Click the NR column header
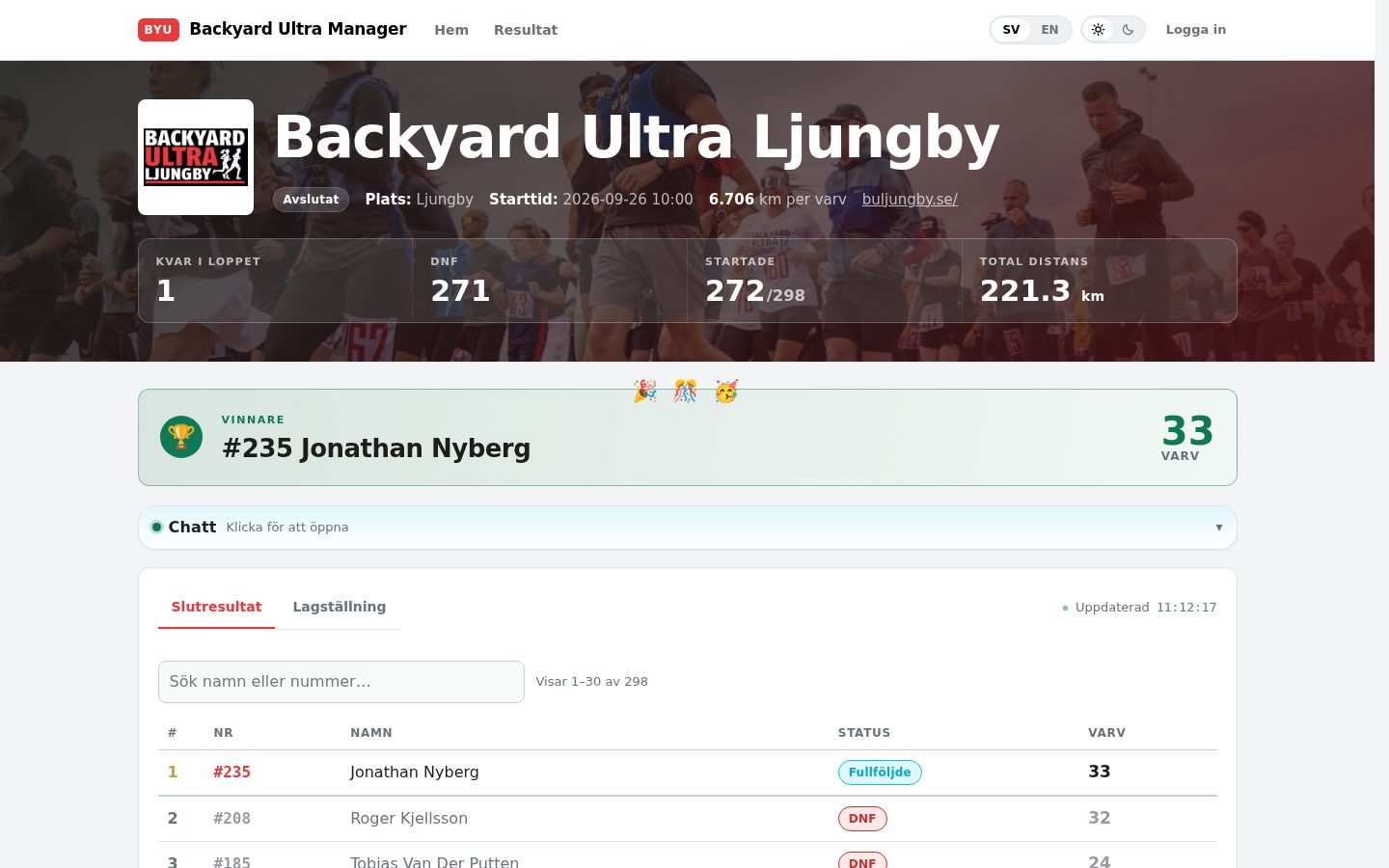The width and height of the screenshot is (1389, 868). [223, 733]
